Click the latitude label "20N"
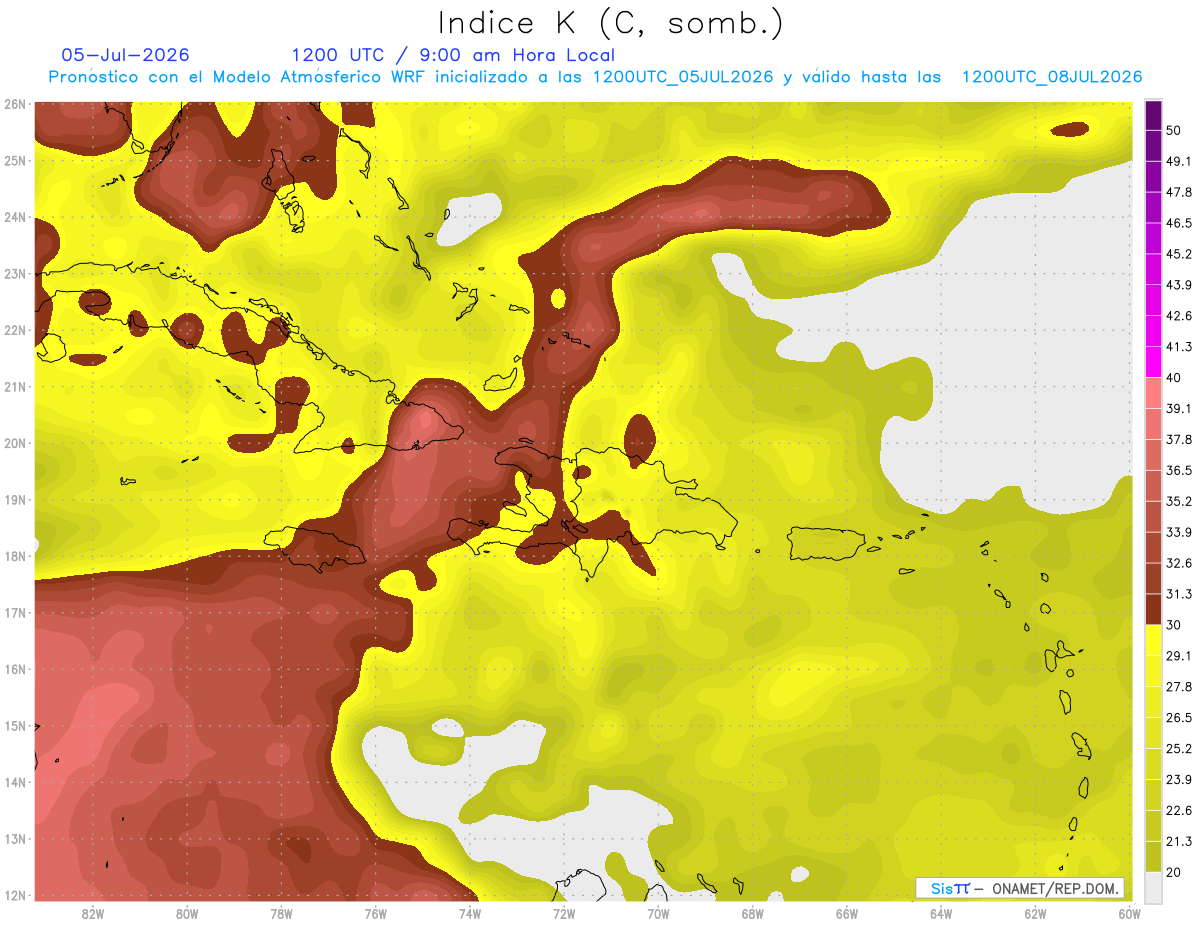Screen dimensions: 1200x927 pyautogui.click(x=14, y=443)
